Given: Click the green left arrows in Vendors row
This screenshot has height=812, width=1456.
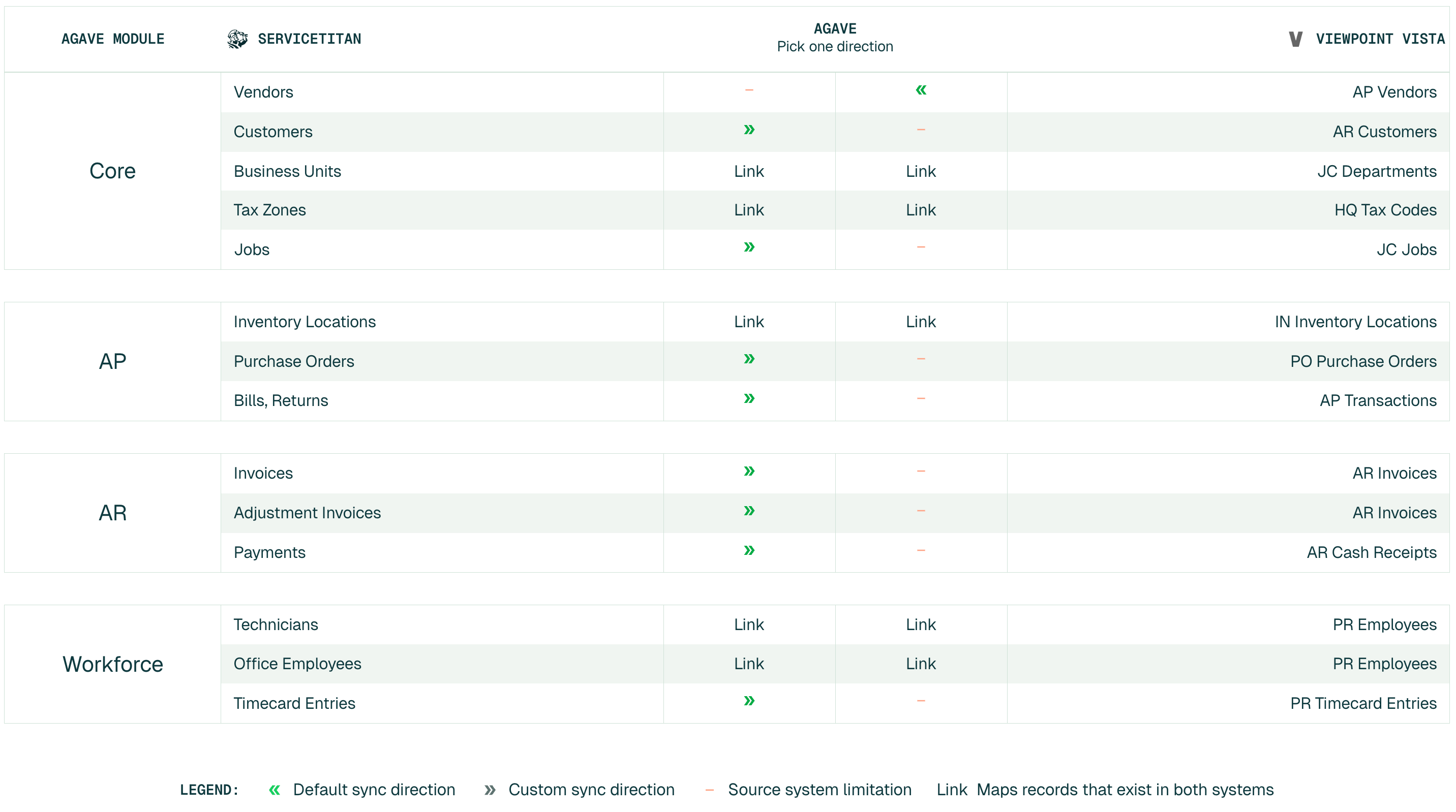Looking at the screenshot, I should click(921, 90).
